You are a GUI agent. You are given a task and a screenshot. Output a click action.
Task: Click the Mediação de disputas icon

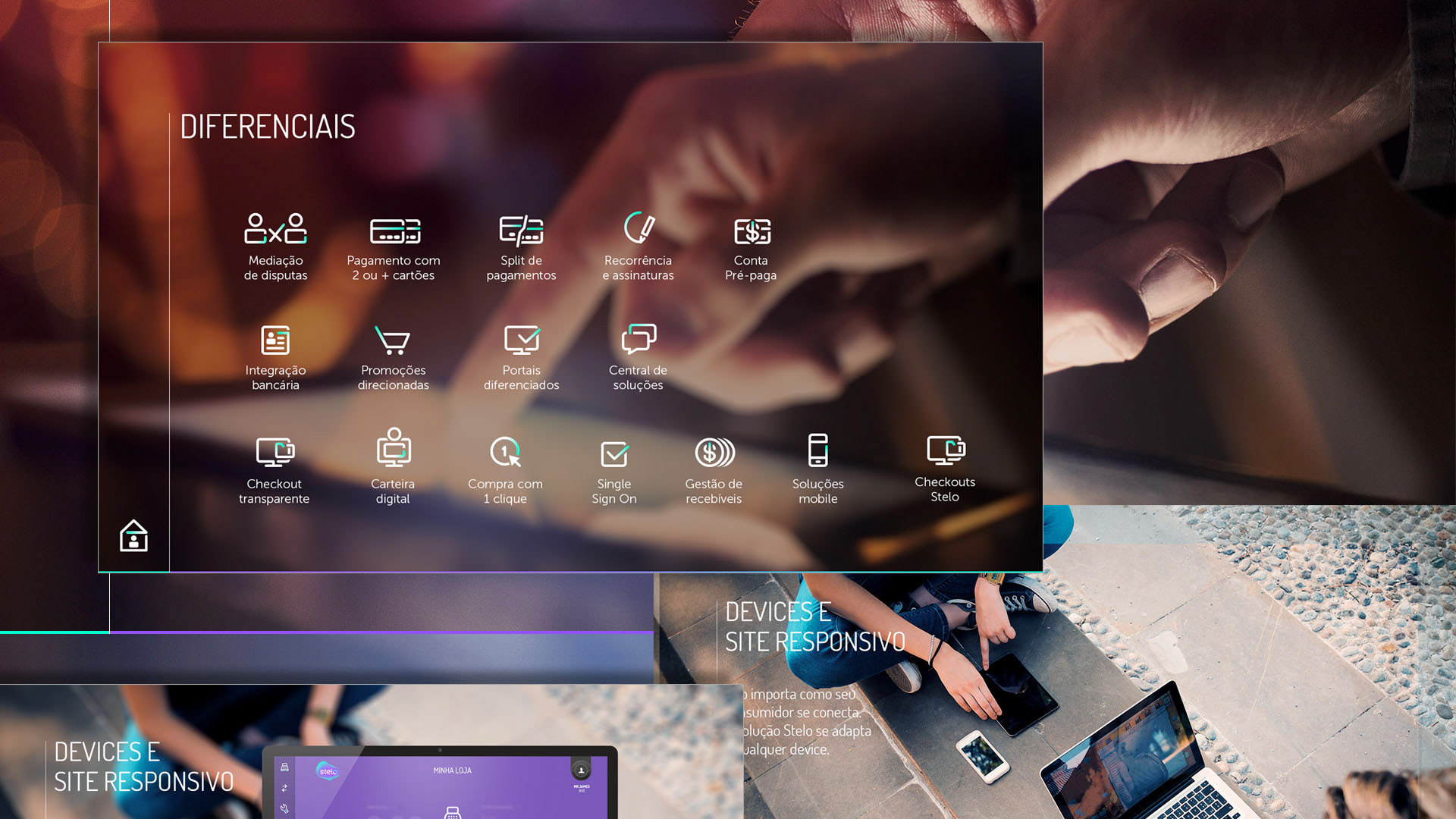point(275,228)
